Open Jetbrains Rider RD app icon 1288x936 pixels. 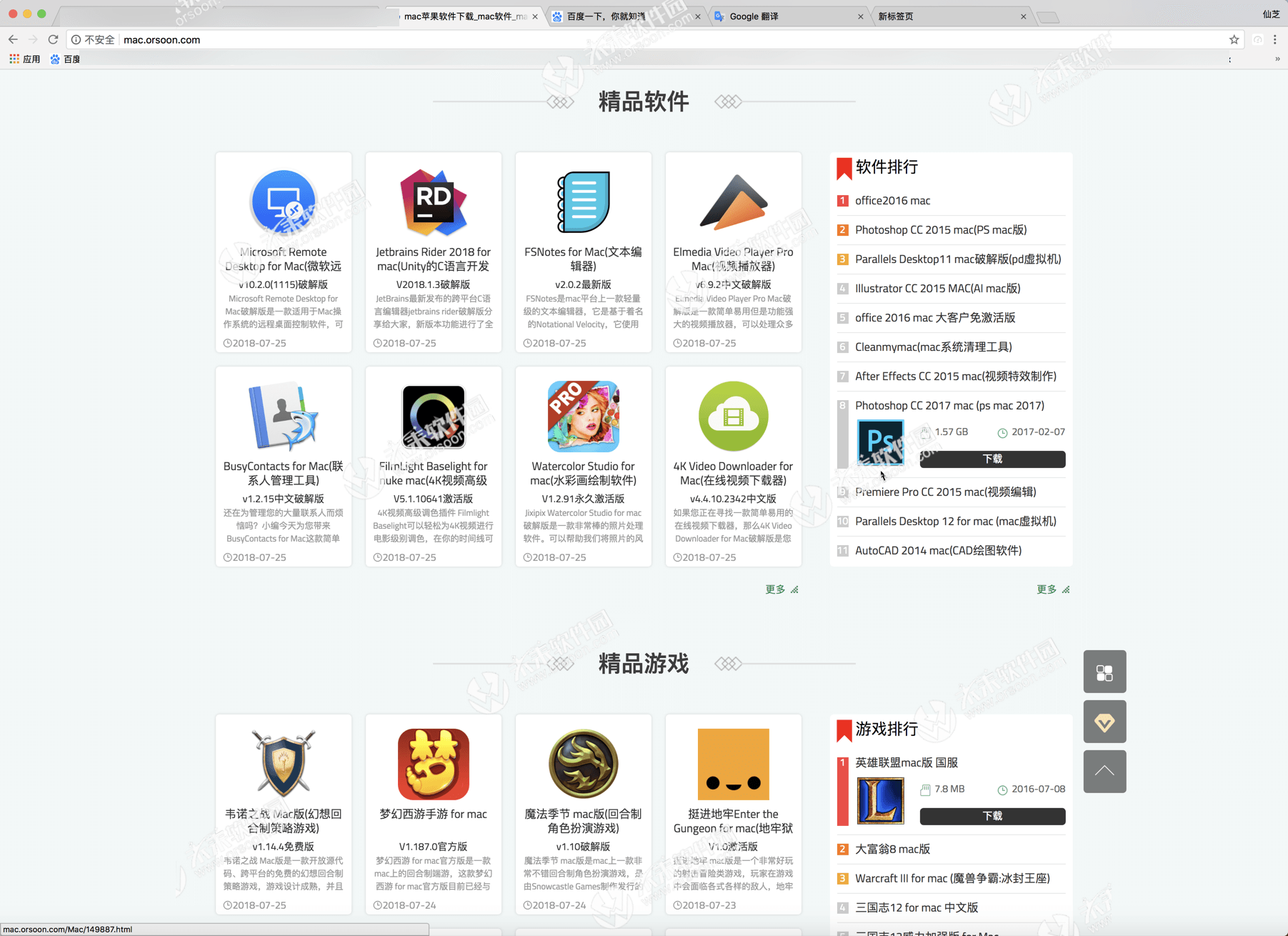pos(434,202)
